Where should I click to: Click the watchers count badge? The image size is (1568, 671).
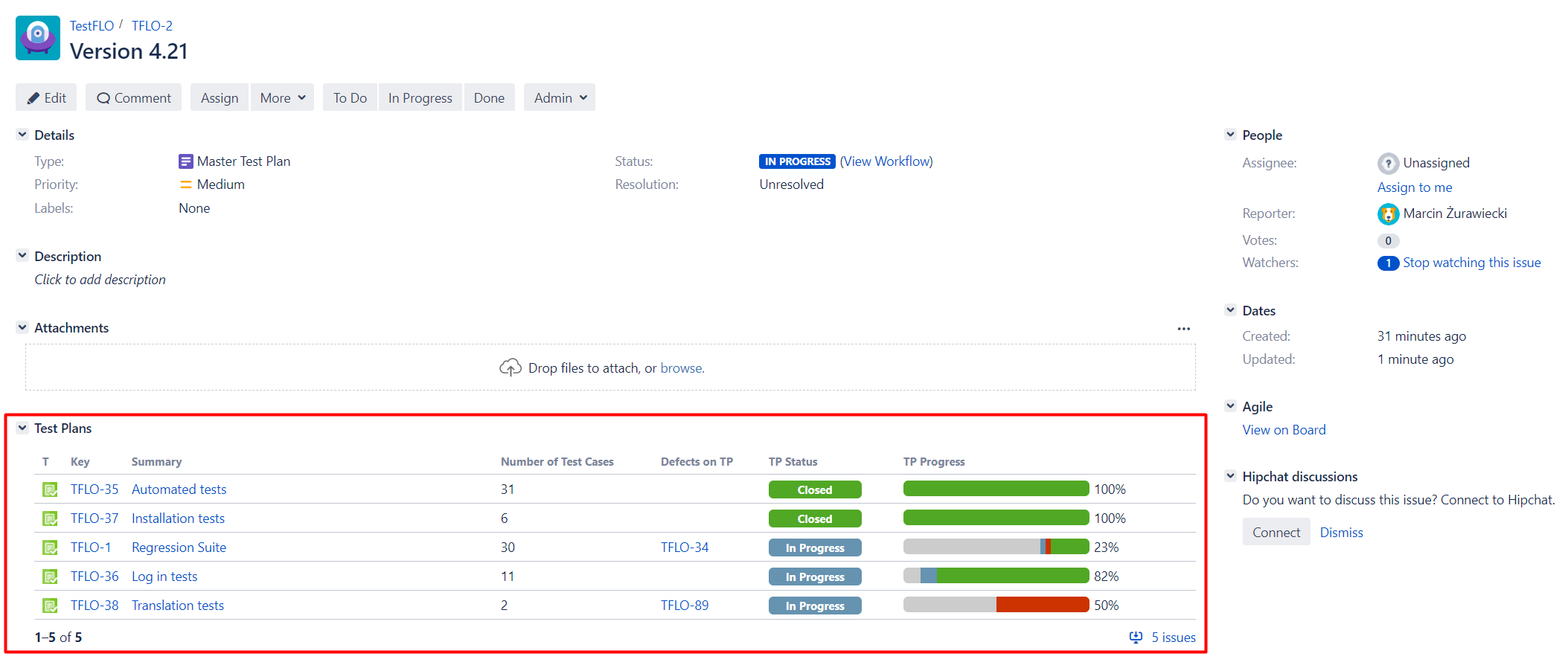pos(1387,263)
